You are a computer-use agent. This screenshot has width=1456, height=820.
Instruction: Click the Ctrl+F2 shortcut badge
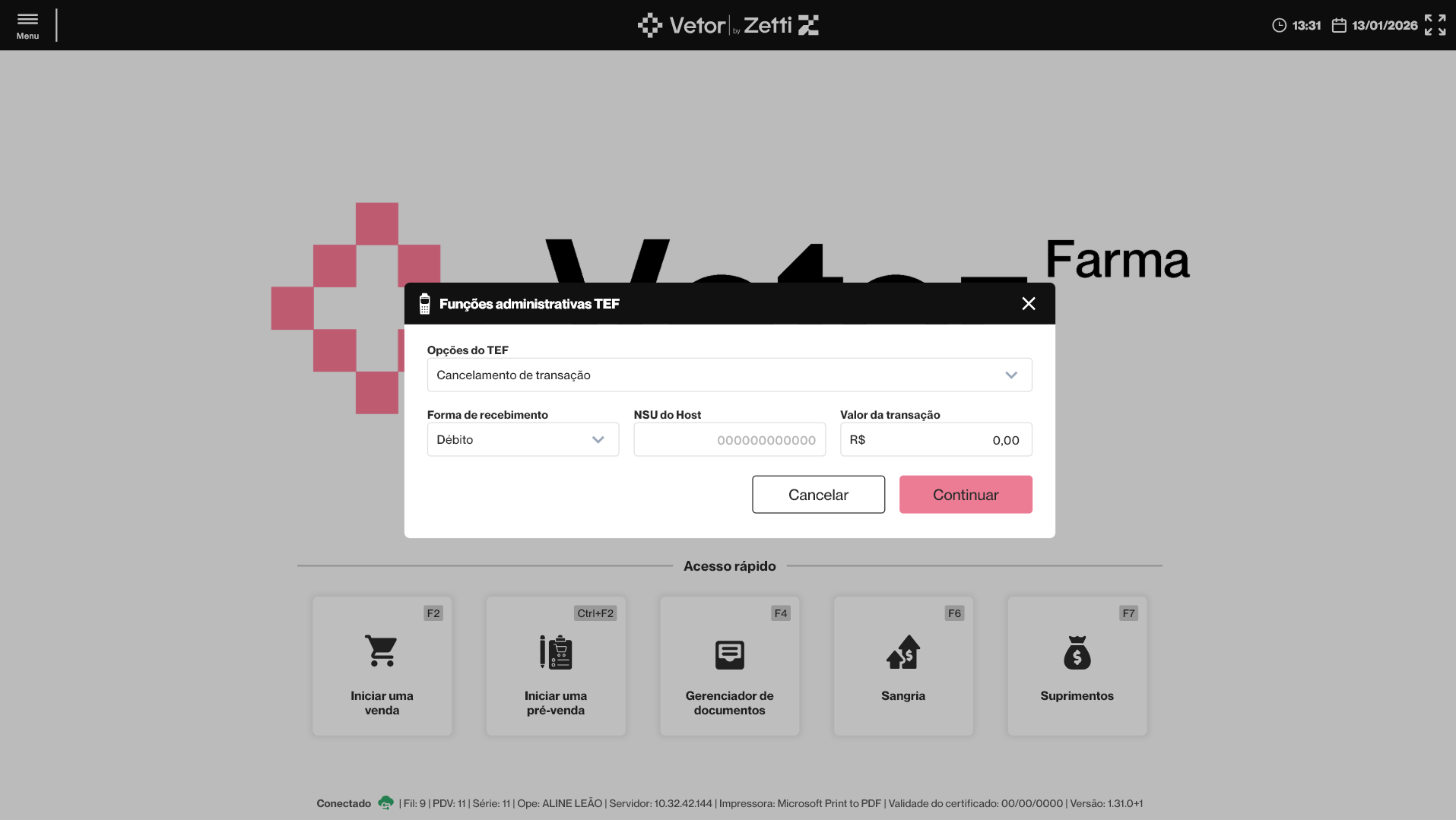click(595, 613)
